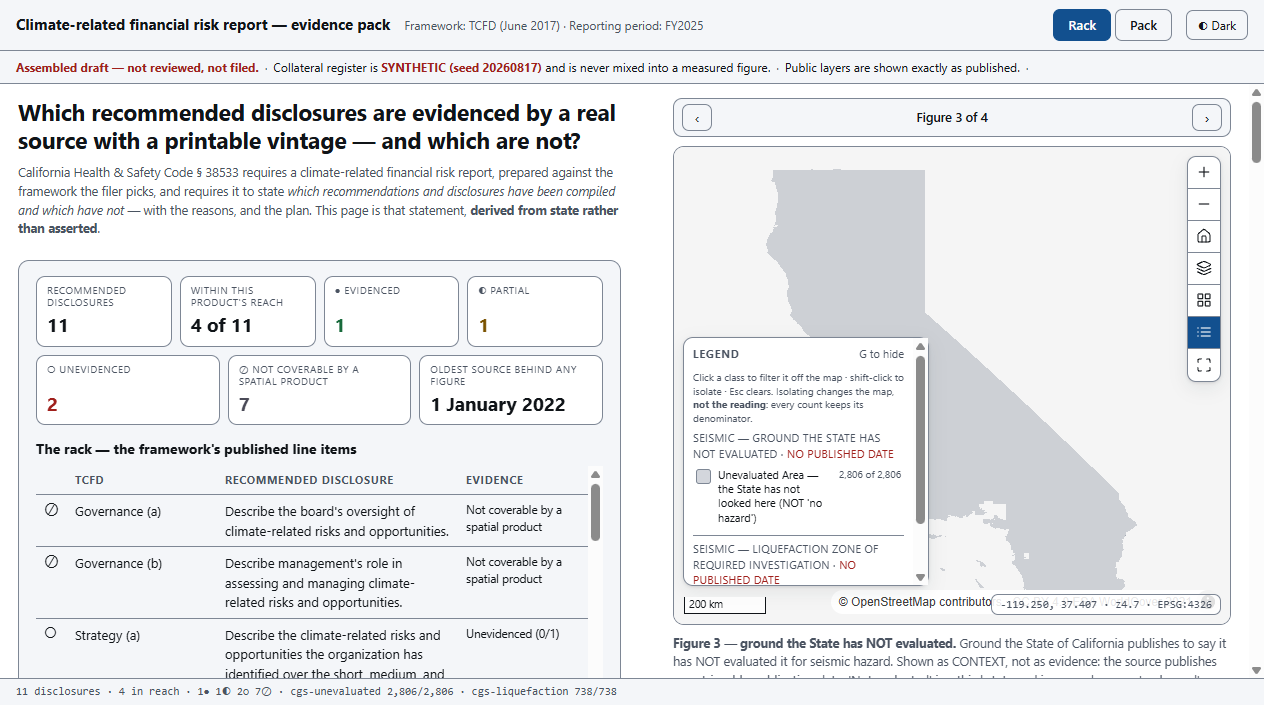Screen dimensions: 1264x705
Task: Enter fullscreen map view
Action: (x=1204, y=365)
